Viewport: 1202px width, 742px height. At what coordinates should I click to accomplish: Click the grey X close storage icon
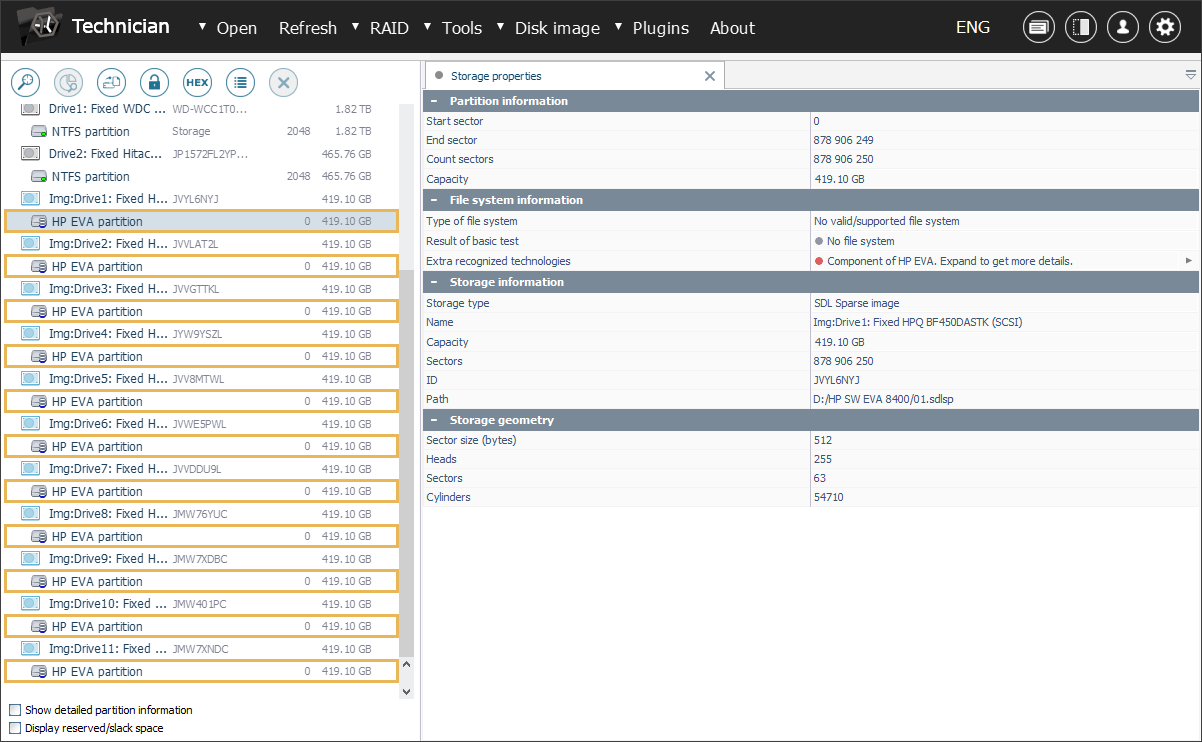pyautogui.click(x=283, y=82)
